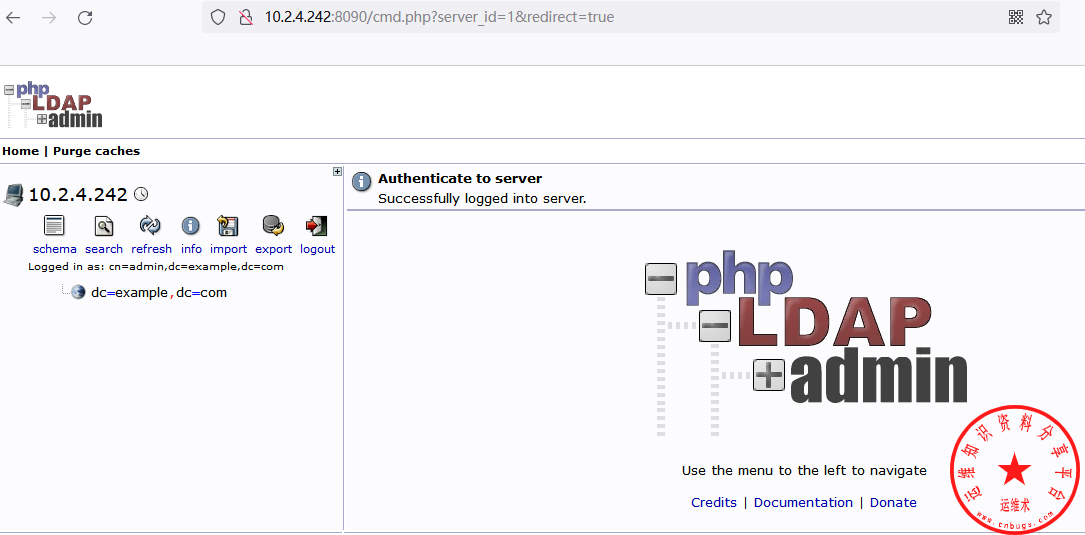The image size is (1085, 535).
Task: Click the Donate link
Action: pyautogui.click(x=893, y=503)
